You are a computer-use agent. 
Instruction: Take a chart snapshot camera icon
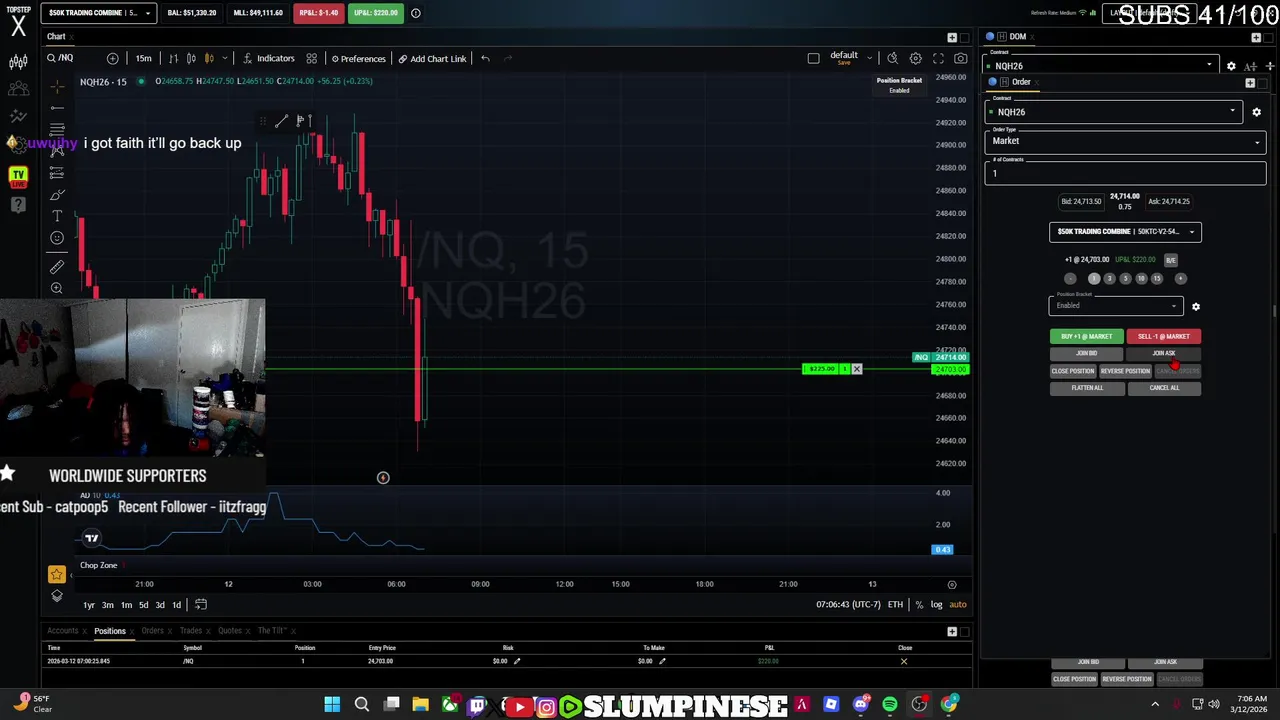click(961, 58)
